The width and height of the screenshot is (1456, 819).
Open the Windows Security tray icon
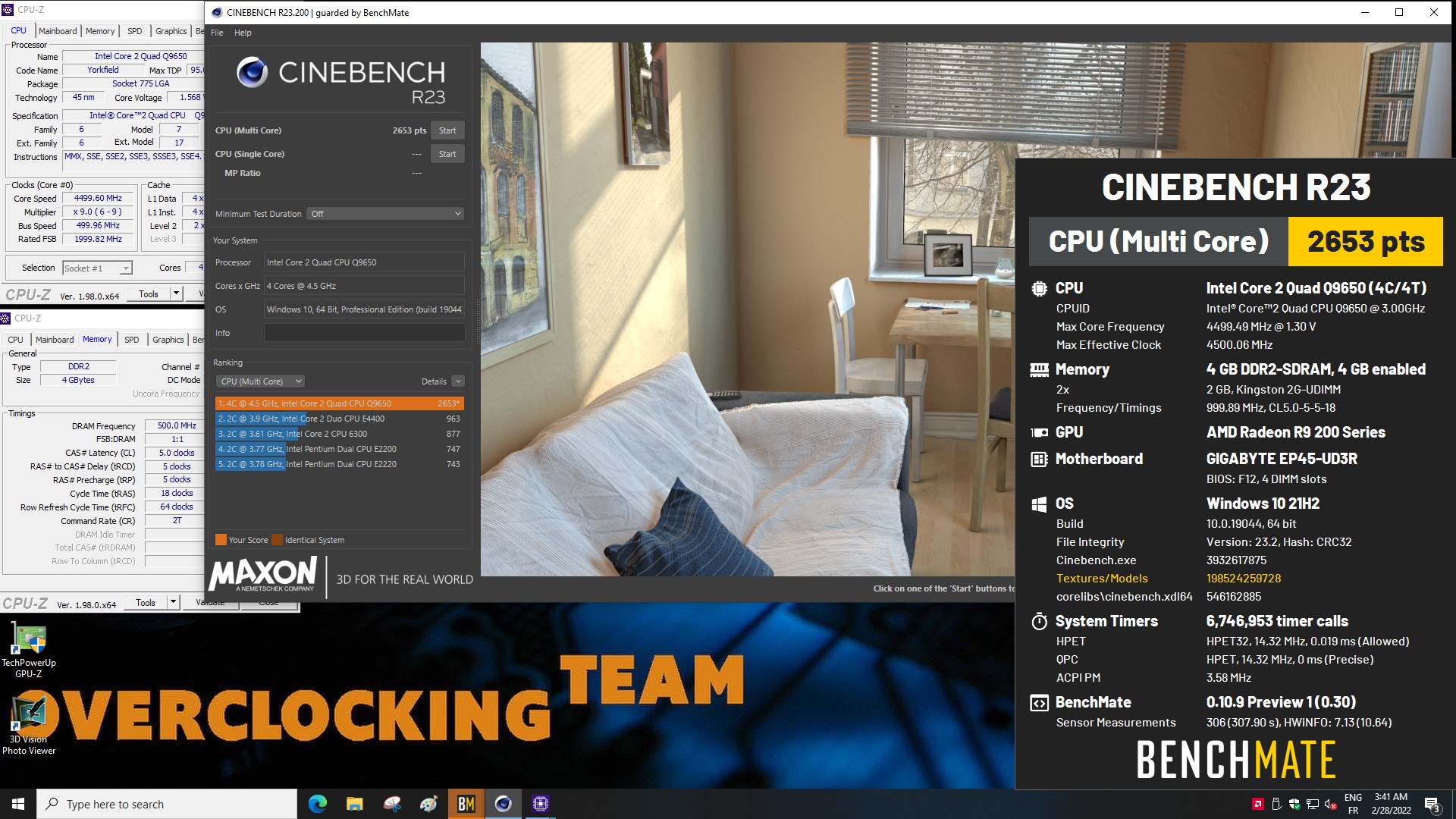[x=1294, y=804]
